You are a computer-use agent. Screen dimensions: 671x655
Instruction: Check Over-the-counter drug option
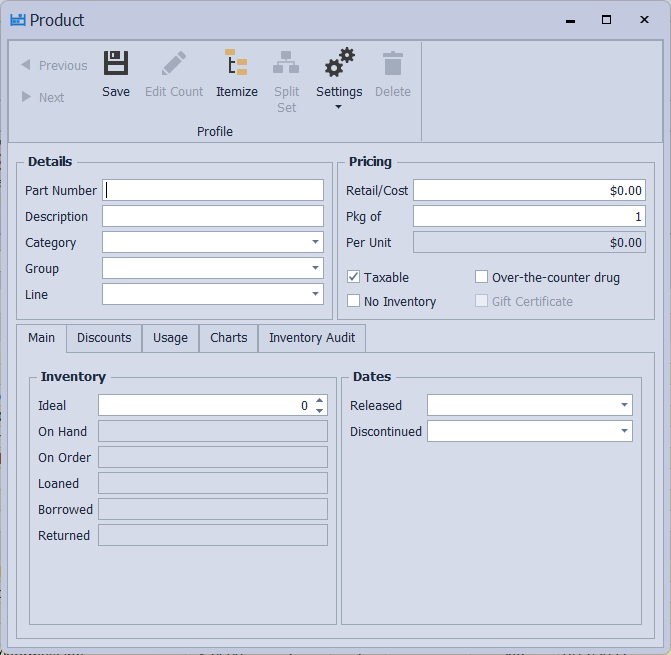tap(481, 277)
